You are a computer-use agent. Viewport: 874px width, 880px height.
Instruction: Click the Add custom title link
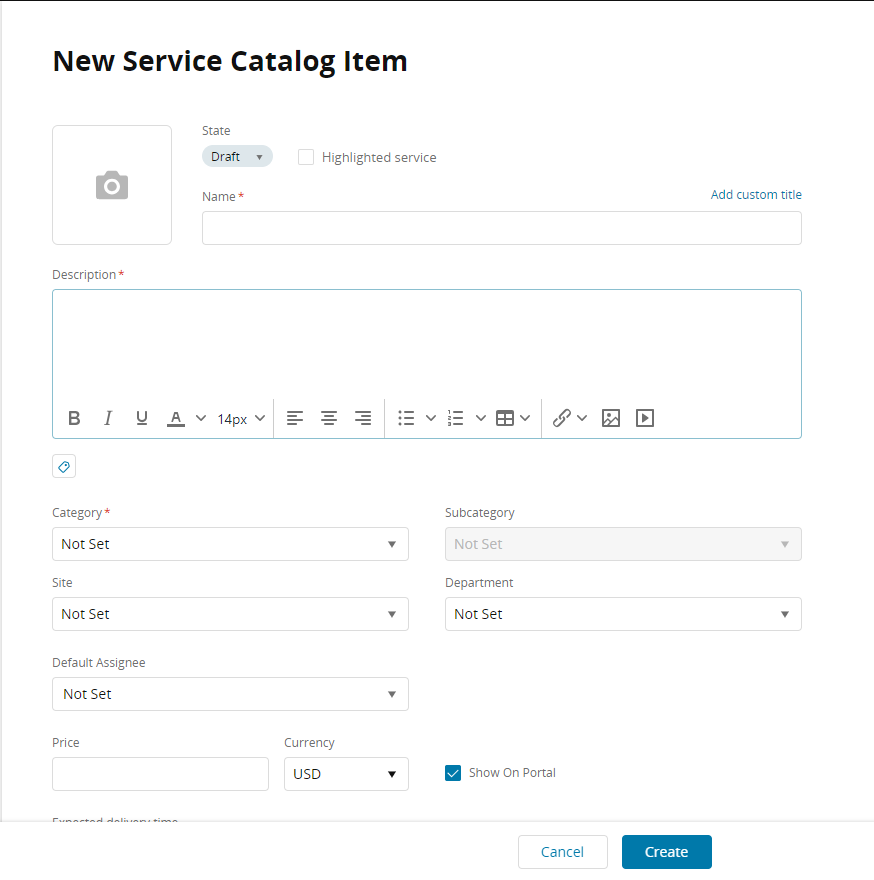coord(756,195)
